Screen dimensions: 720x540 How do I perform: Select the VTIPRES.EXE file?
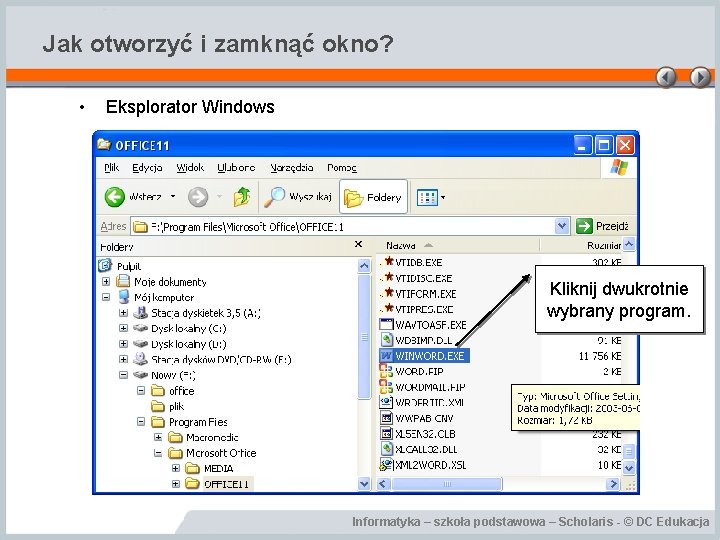tap(418, 309)
